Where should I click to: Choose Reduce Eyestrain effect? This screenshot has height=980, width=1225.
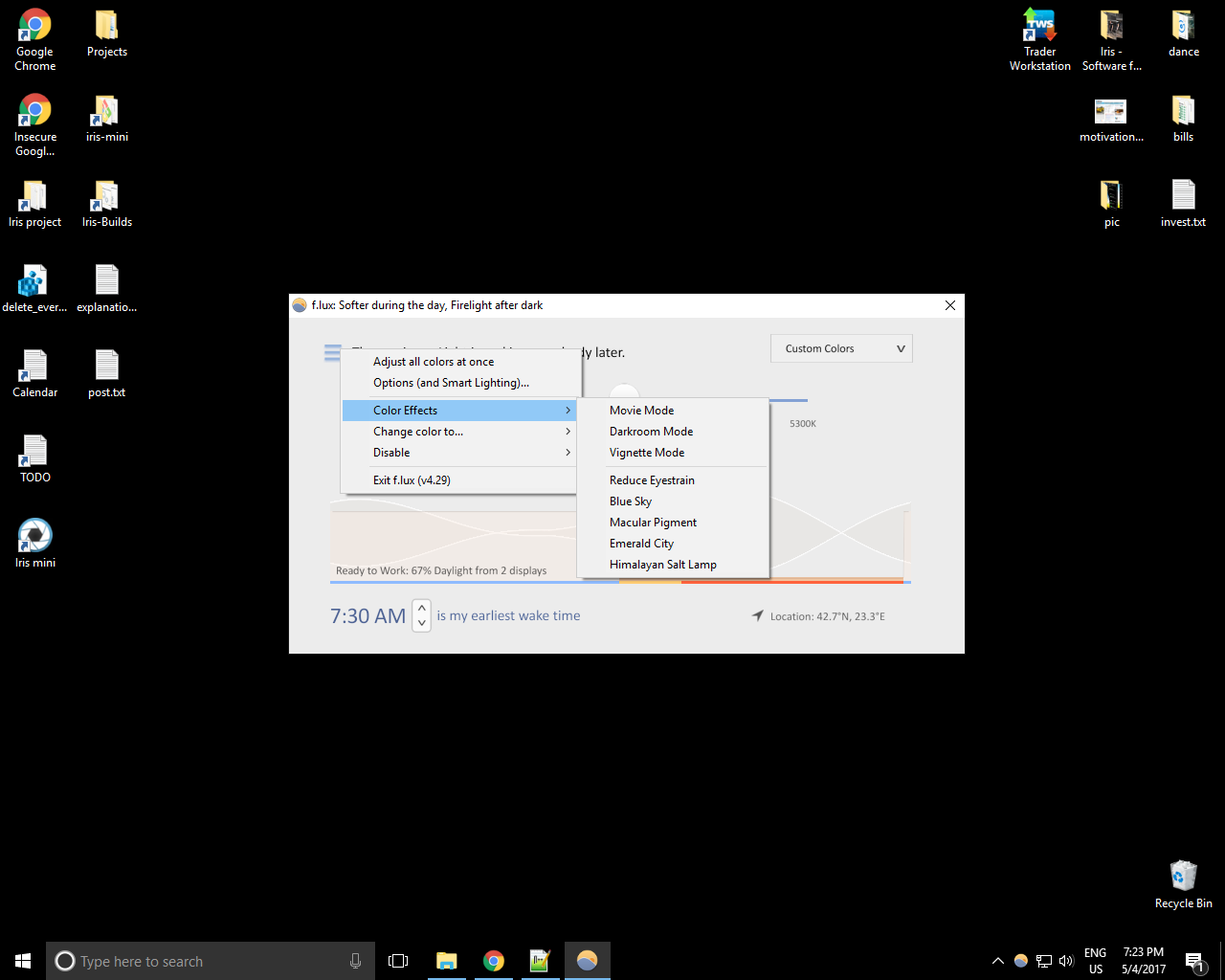(x=673, y=480)
